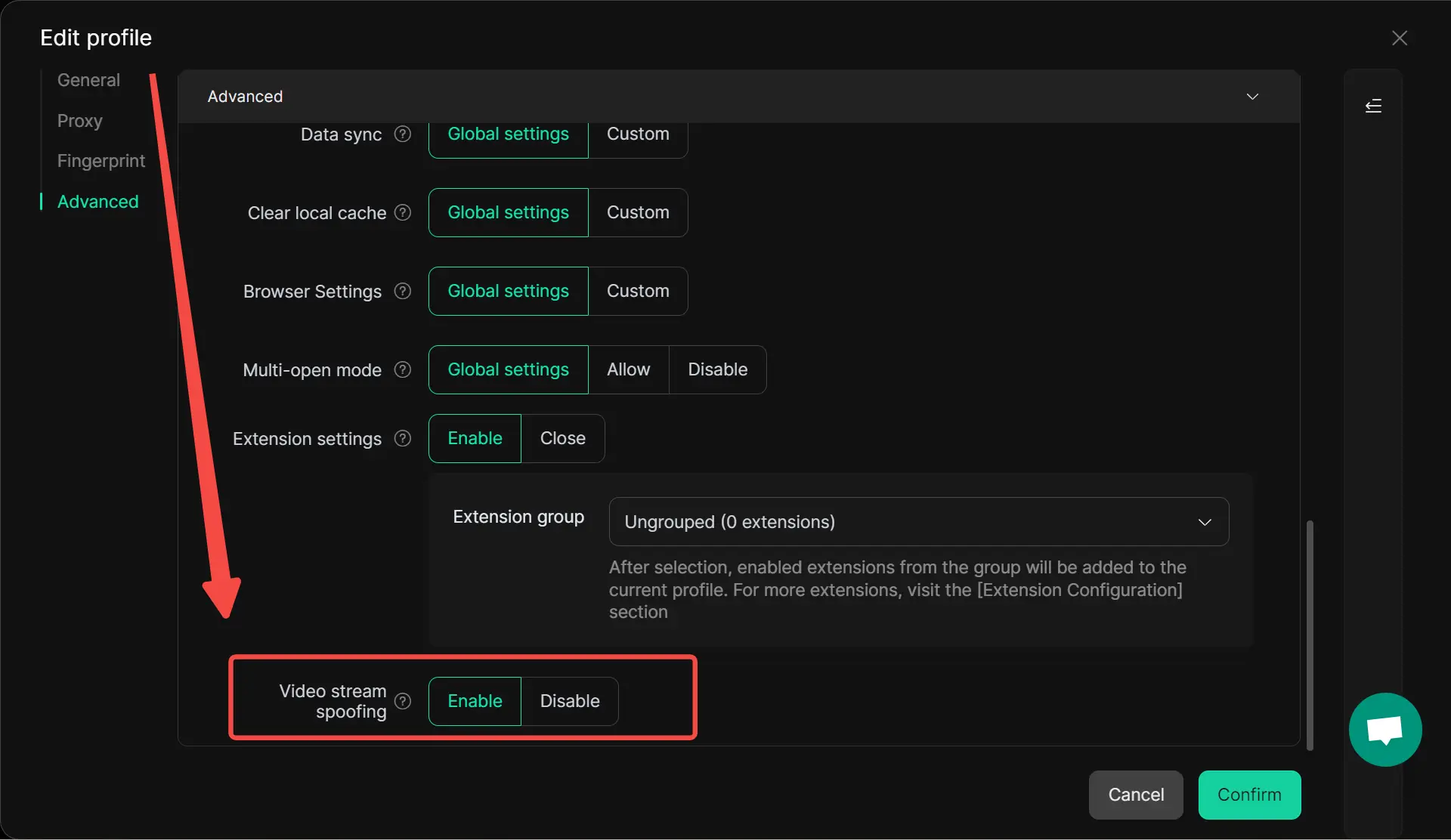Click the Data sync help icon

click(x=403, y=134)
